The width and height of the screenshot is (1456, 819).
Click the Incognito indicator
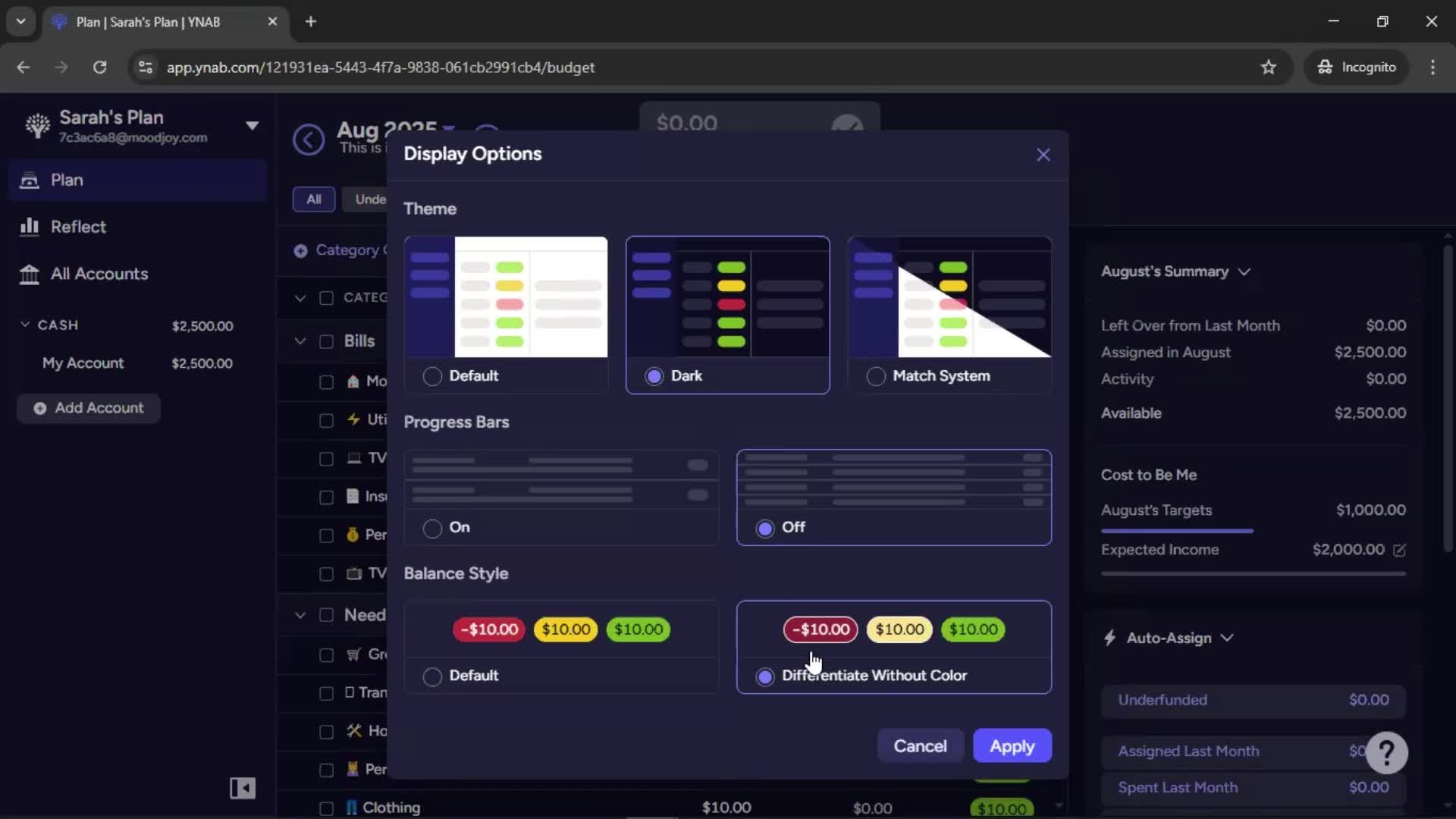click(1357, 67)
